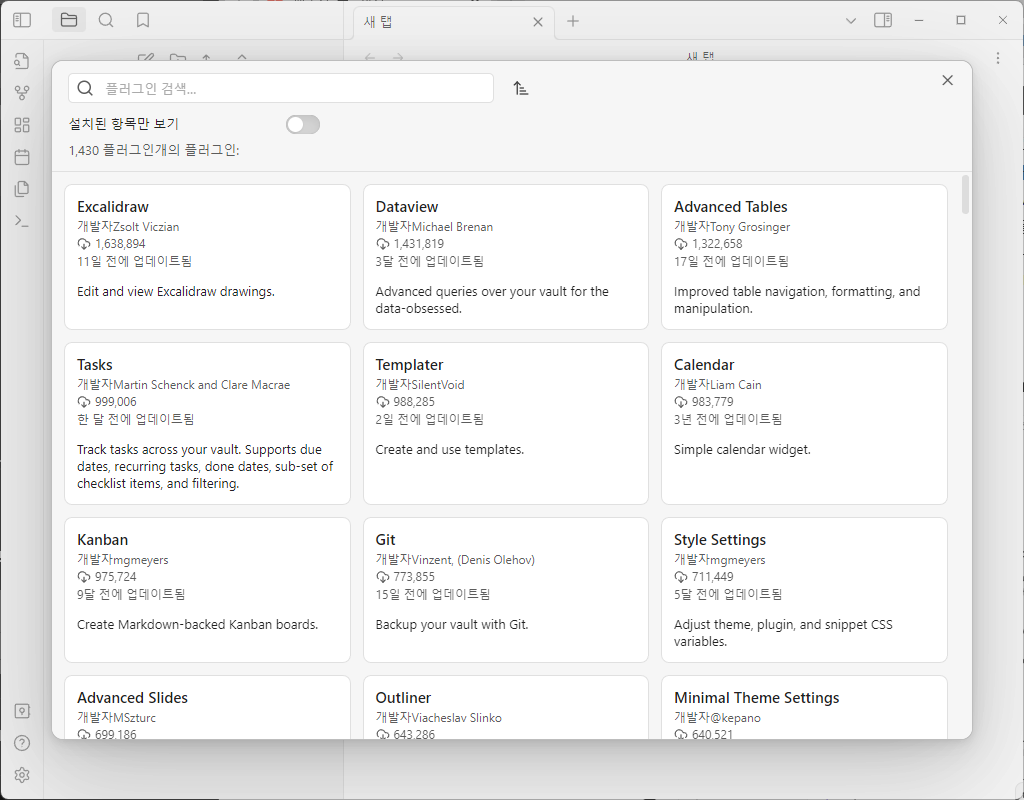The image size is (1024, 800).
Task: Click the search magnifier in plugin search
Action: pyautogui.click(x=85, y=88)
